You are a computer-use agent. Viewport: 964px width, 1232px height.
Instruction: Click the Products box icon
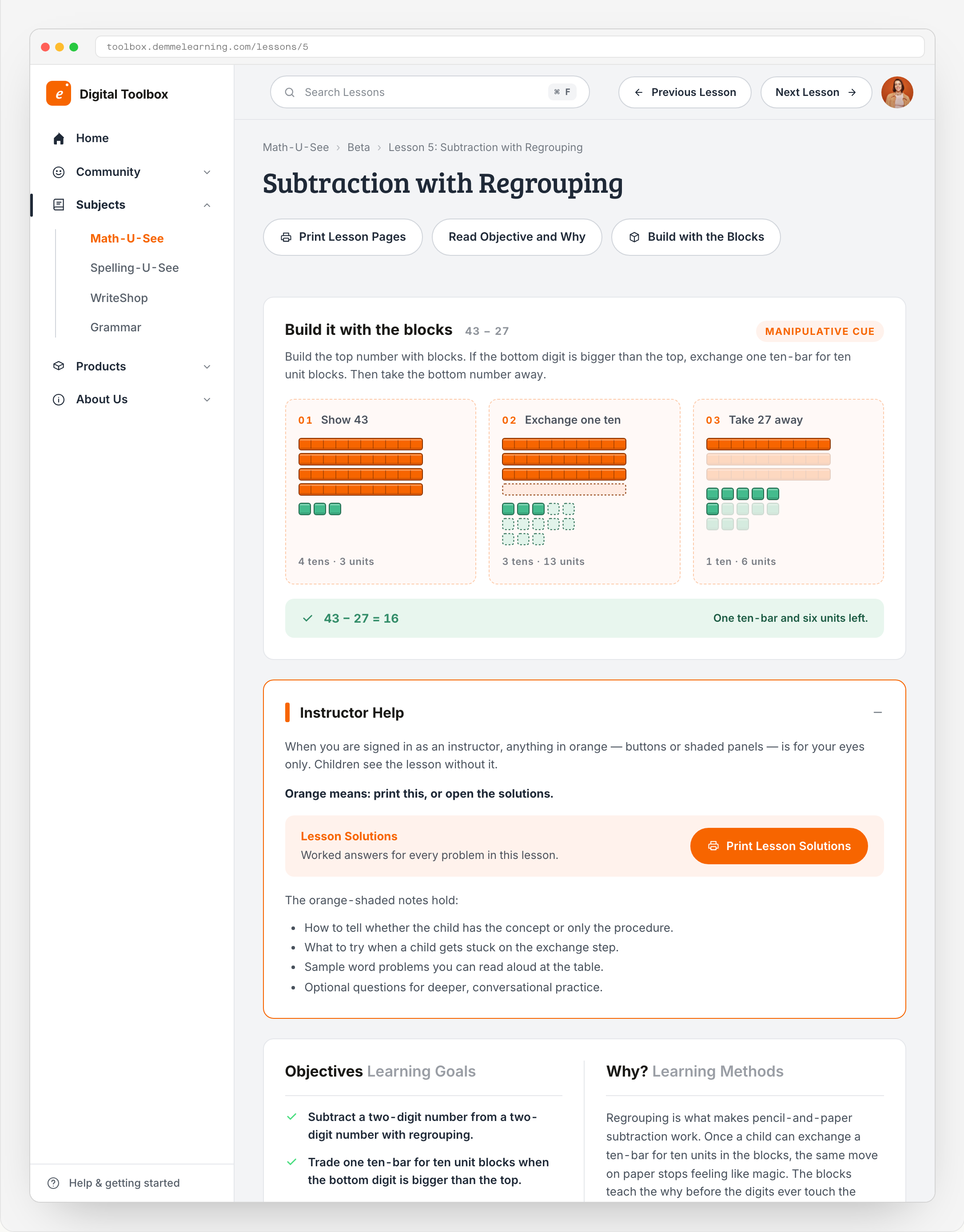tap(59, 366)
